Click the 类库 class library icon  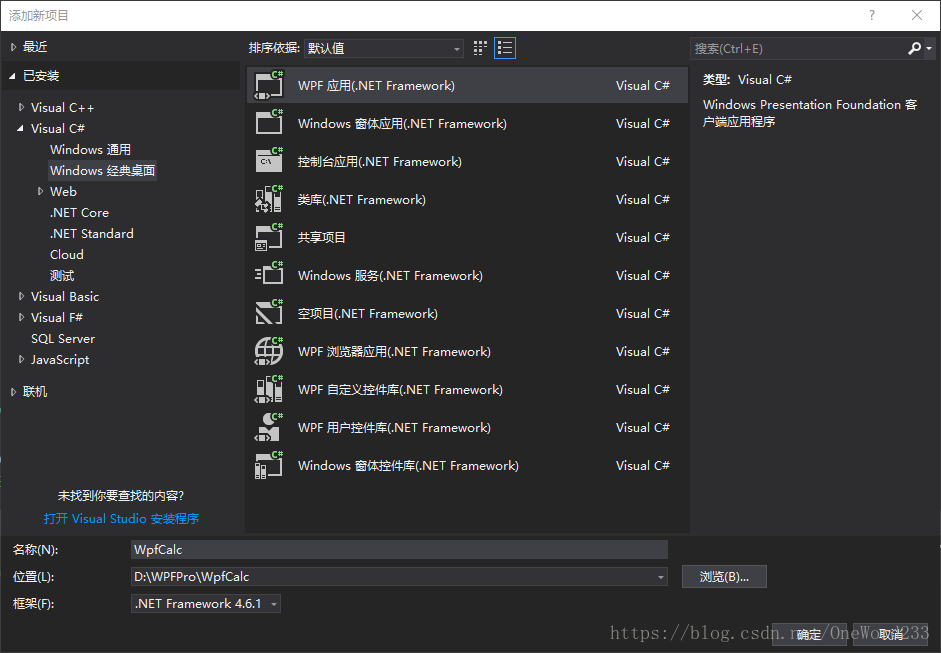pyautogui.click(x=269, y=199)
